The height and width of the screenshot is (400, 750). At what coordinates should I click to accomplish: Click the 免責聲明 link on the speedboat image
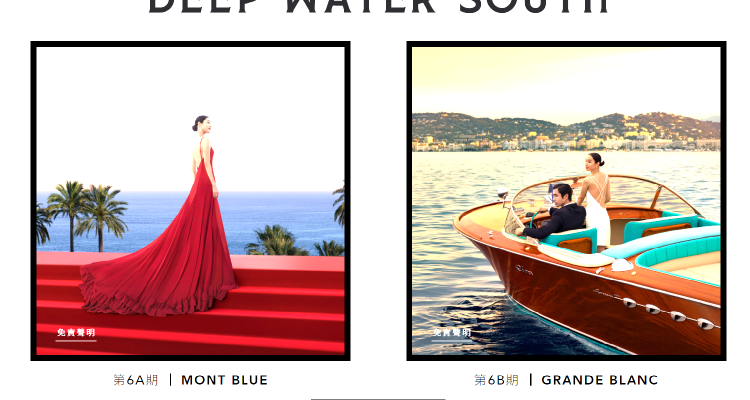452,333
